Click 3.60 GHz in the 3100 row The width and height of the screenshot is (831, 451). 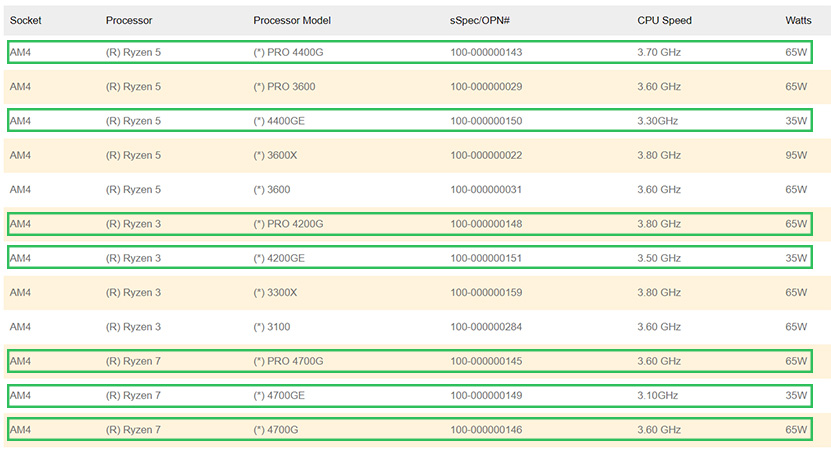pos(659,327)
